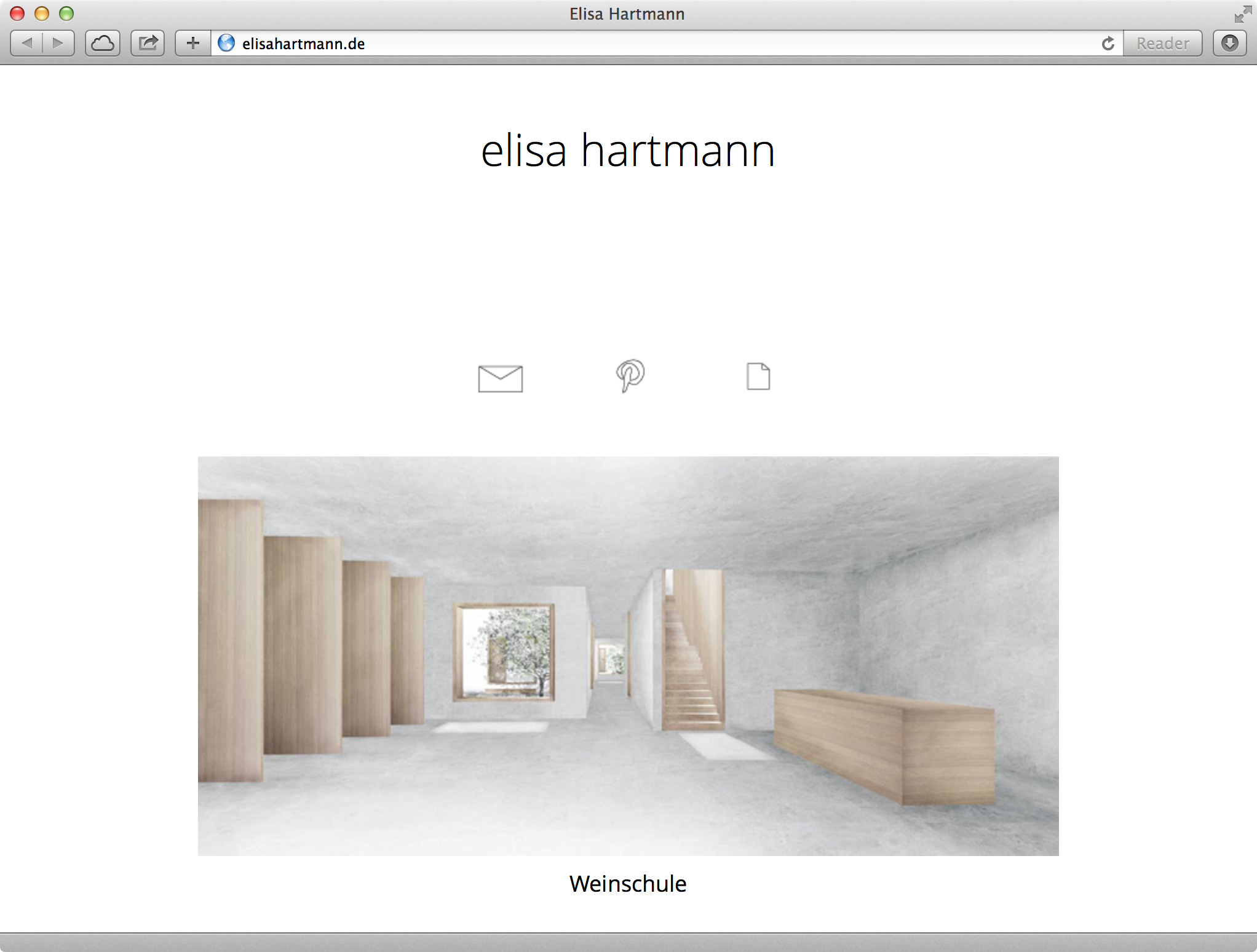This screenshot has height=952, width=1257.
Task: Click the elisa hartmann site title
Action: click(x=628, y=151)
